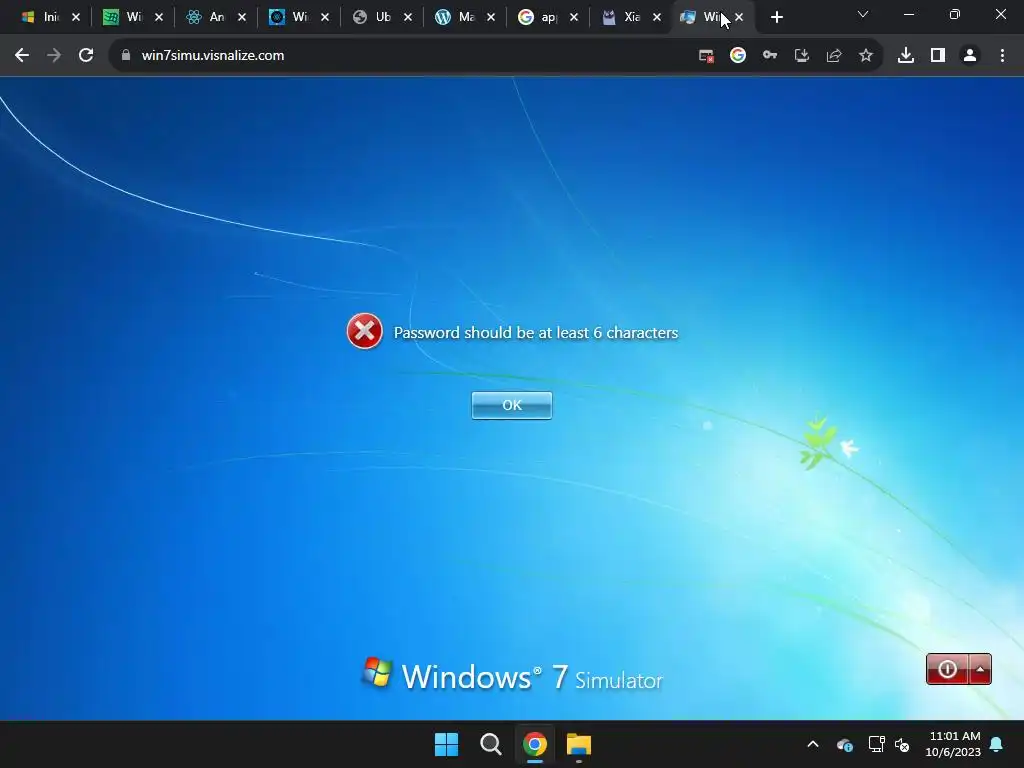
Task: Bookmark this page with the star icon
Action: (x=866, y=56)
